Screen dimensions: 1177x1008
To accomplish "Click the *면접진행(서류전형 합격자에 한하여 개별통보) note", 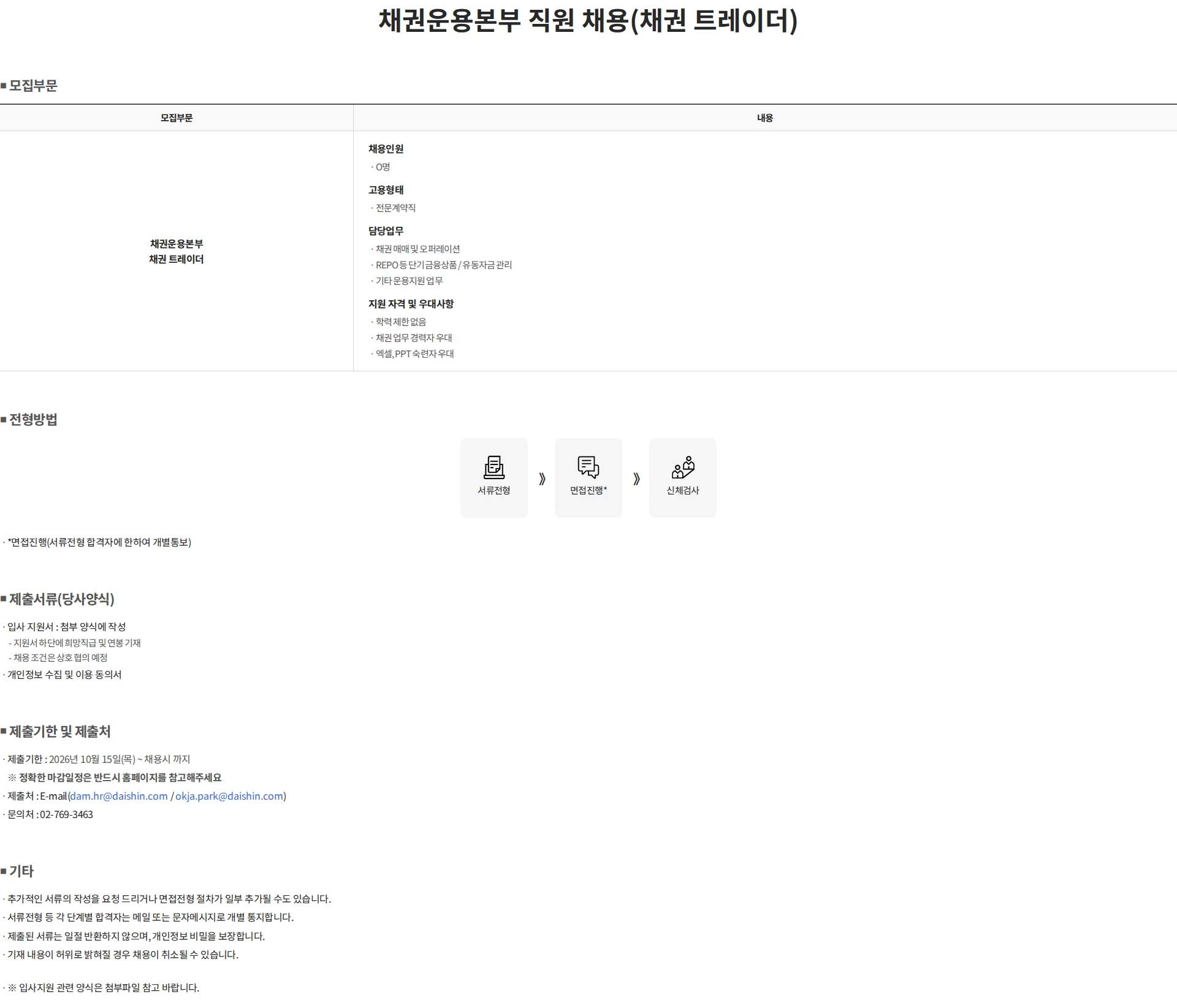I will (99, 542).
